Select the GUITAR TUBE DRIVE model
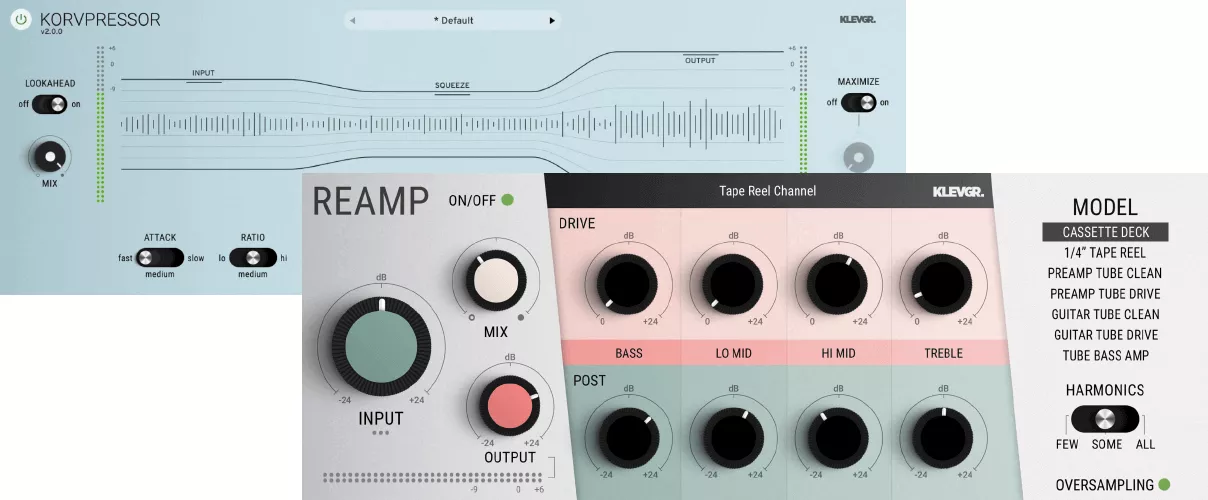1208x500 pixels. point(1104,335)
